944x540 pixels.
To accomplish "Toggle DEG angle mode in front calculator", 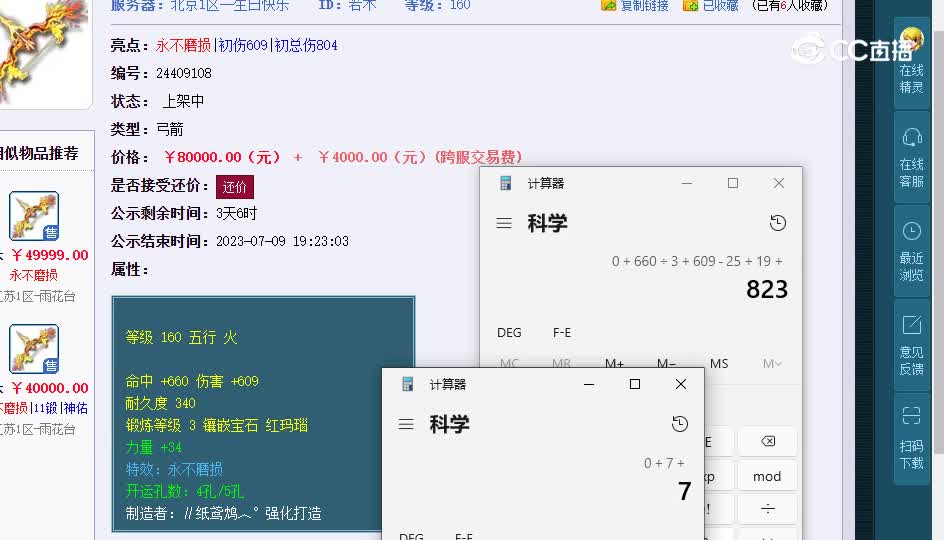I will (411, 535).
